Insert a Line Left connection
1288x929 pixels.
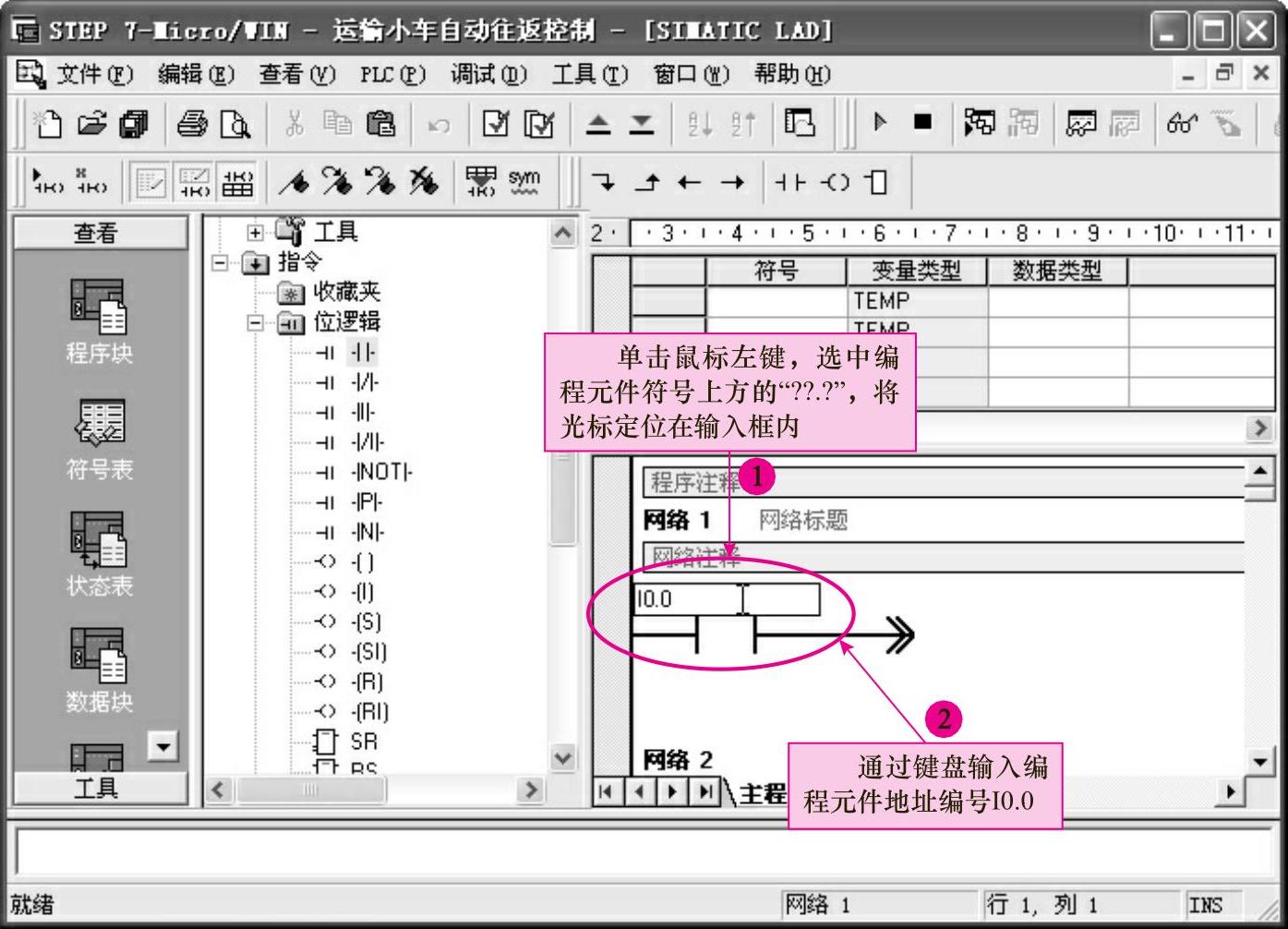[690, 182]
